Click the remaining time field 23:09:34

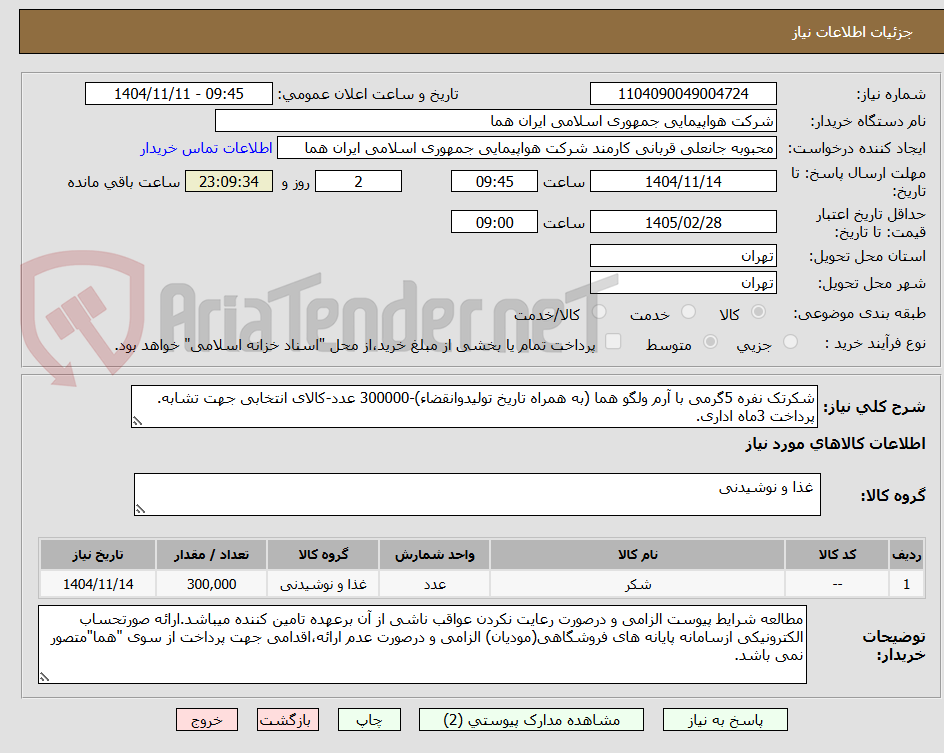229,181
